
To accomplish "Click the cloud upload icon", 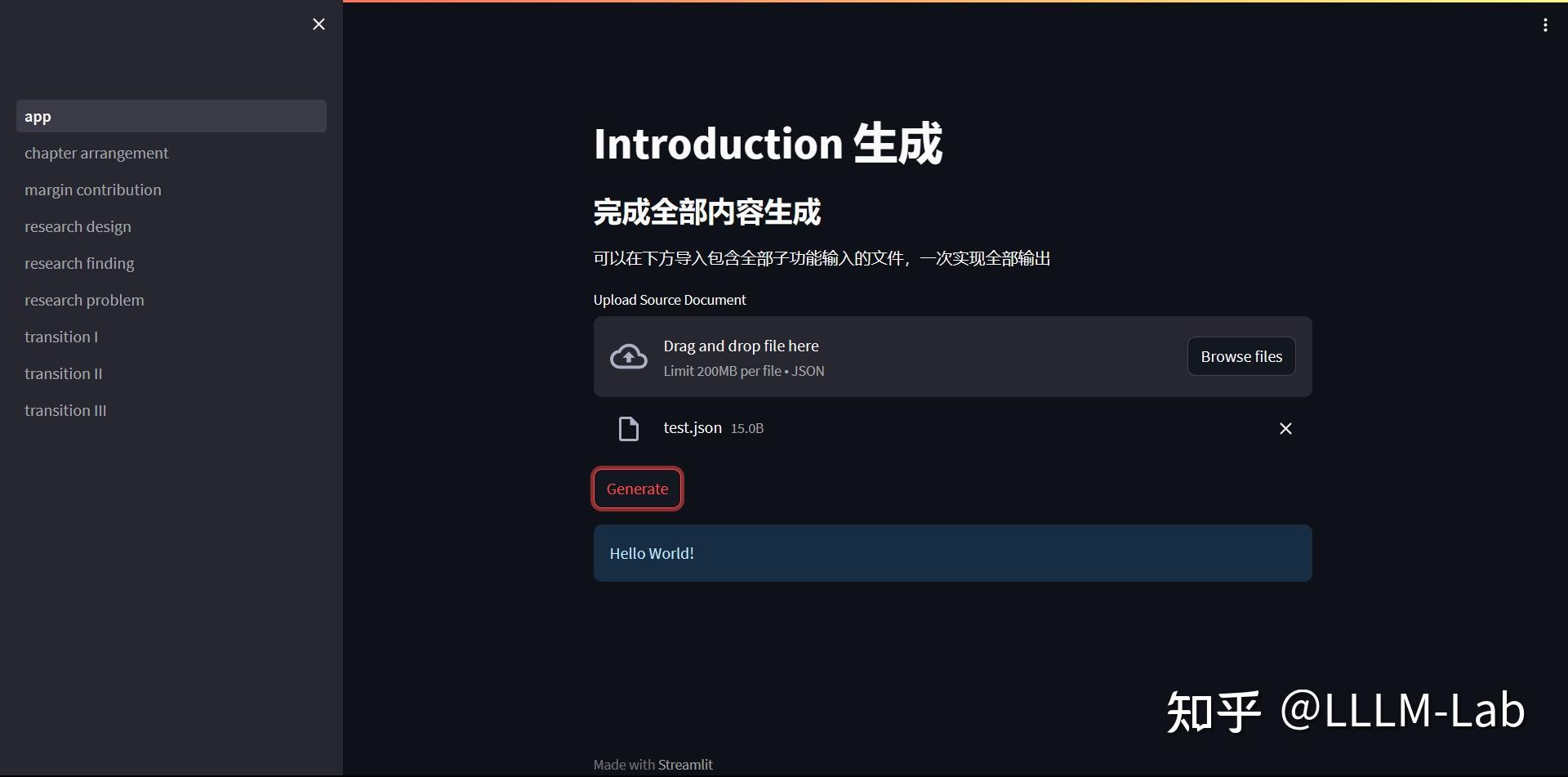I will [628, 356].
